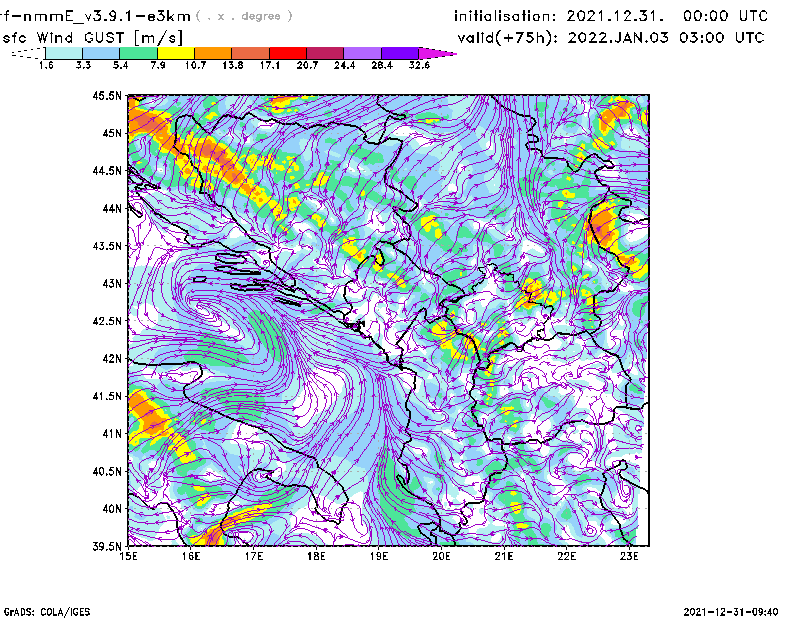Click the dashed white arrow below 1.6
Screen dimensions: 800x618
pyautogui.click(x=28, y=53)
